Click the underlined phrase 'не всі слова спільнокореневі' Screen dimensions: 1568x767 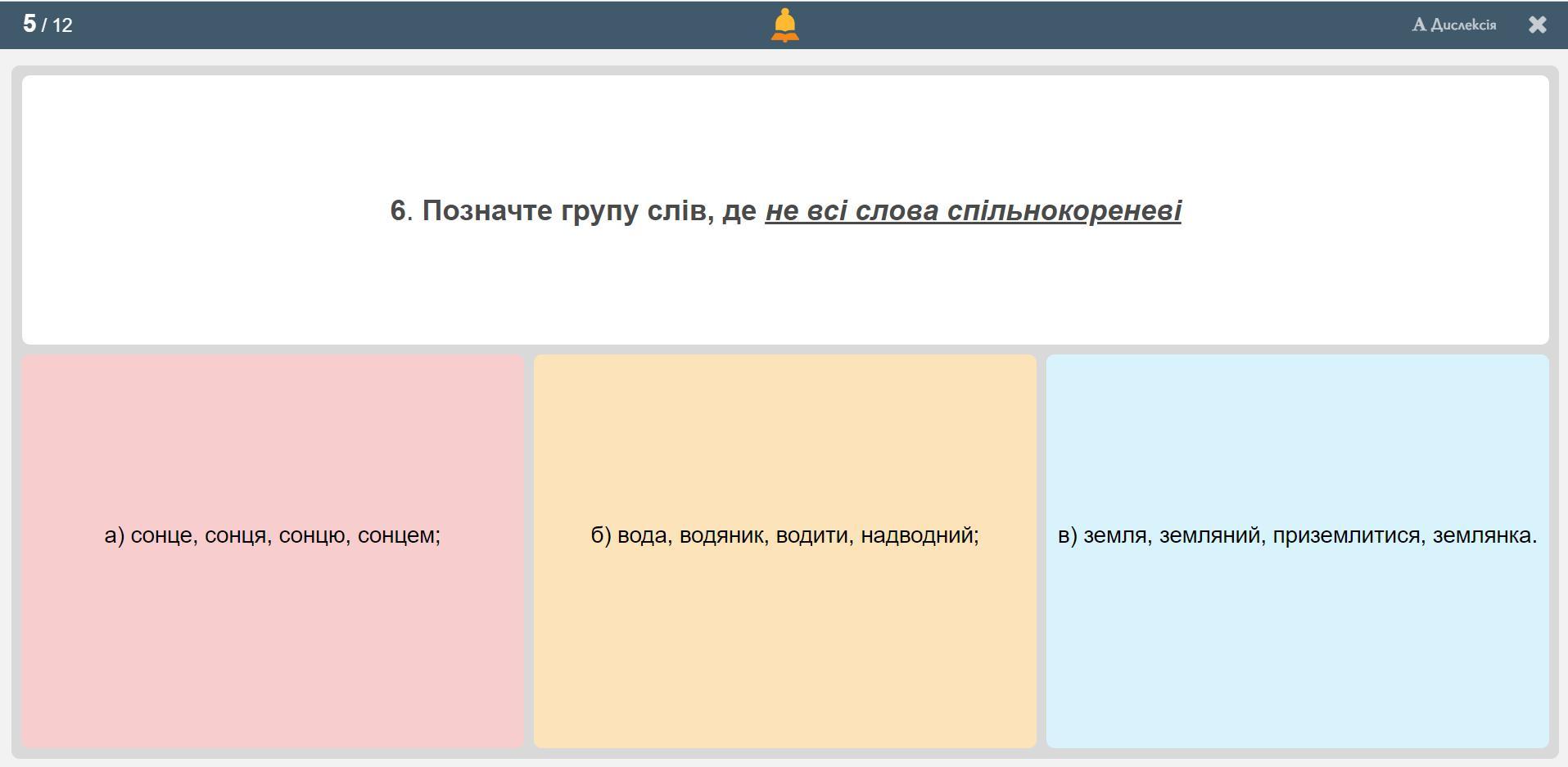coord(973,211)
